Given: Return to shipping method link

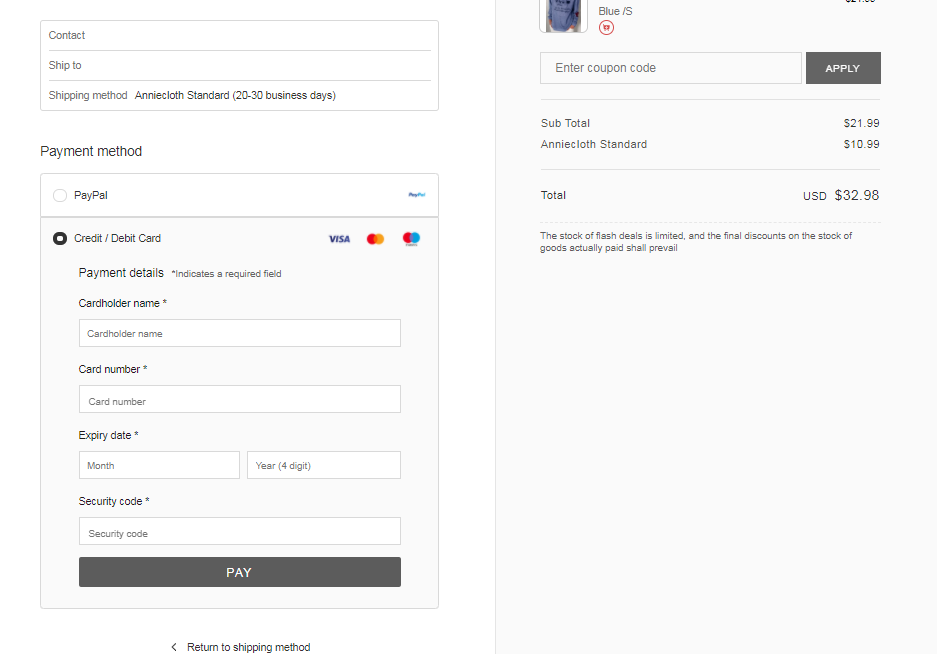Looking at the screenshot, I should point(248,647).
